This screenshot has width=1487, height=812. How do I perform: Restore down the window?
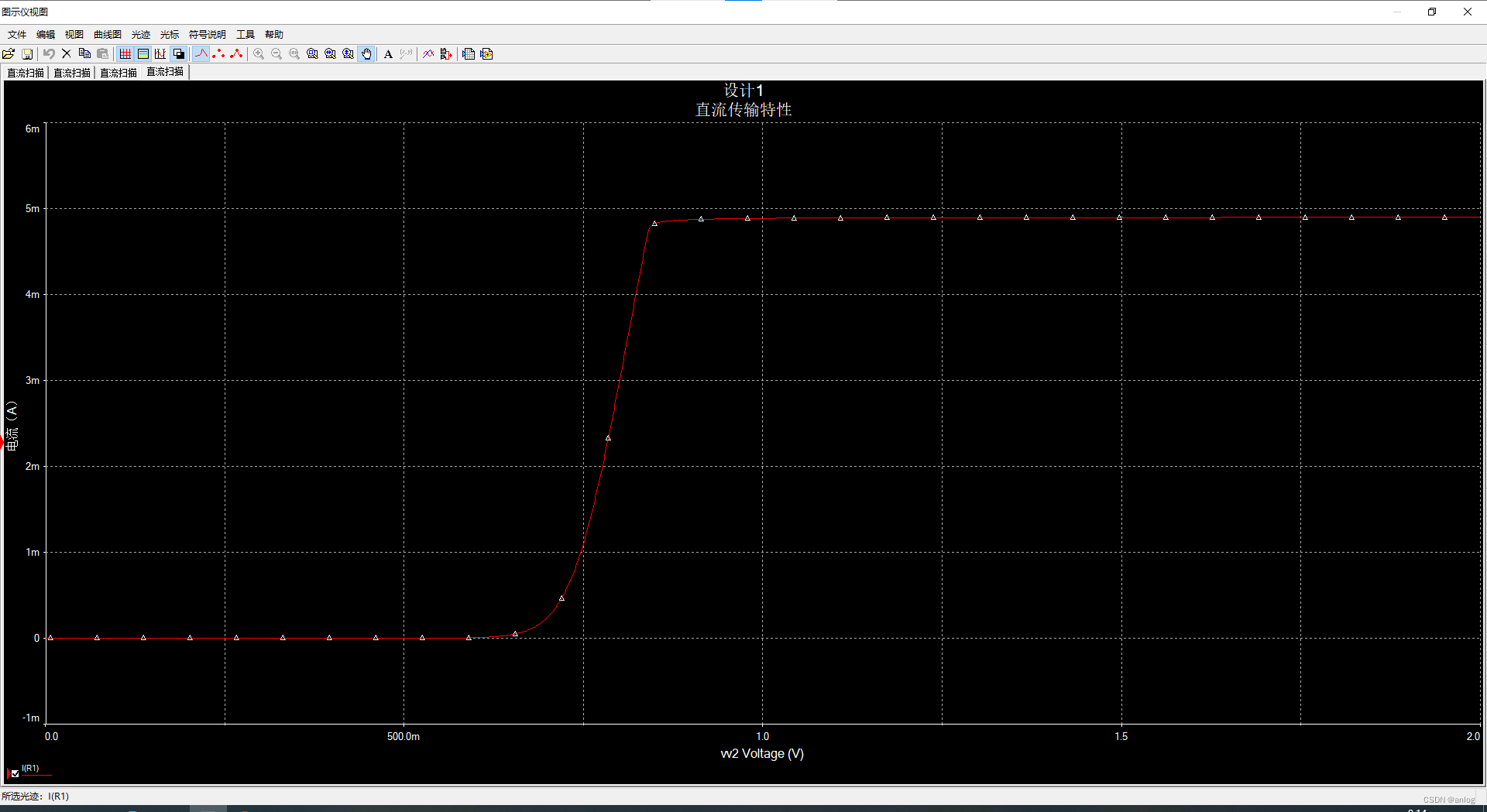1432,12
